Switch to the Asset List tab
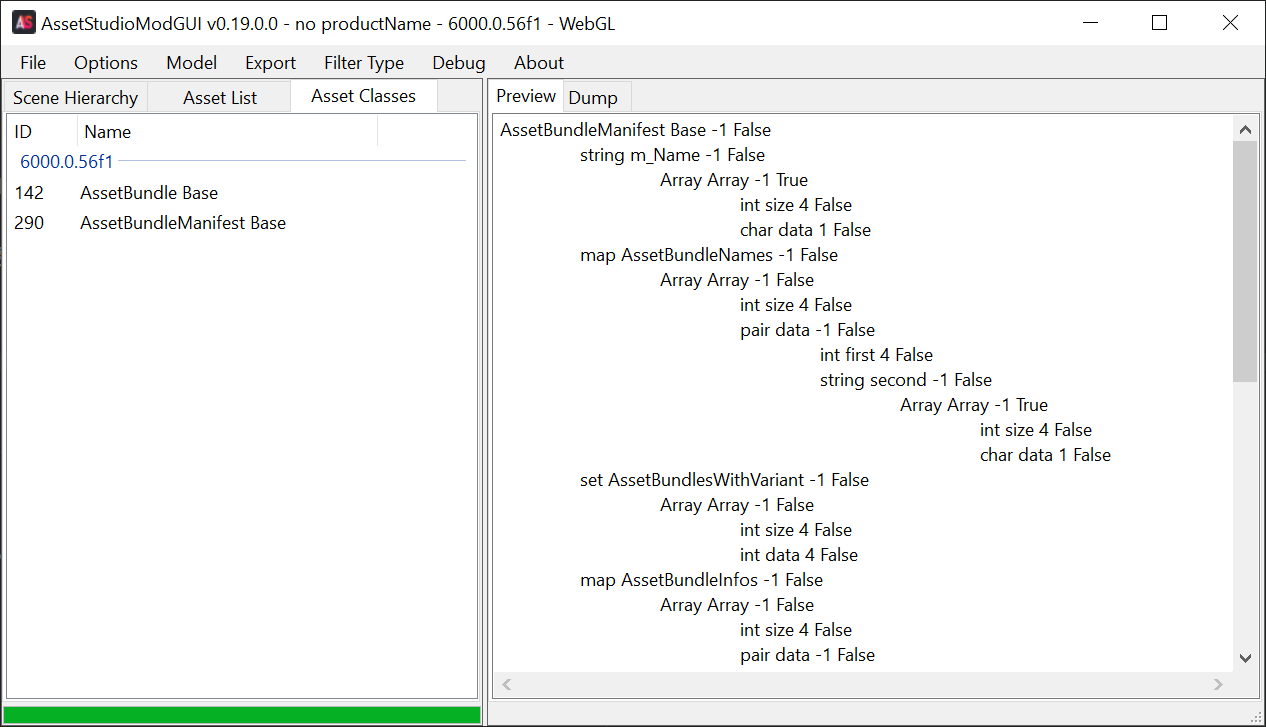The width and height of the screenshot is (1266, 727). 220,98
